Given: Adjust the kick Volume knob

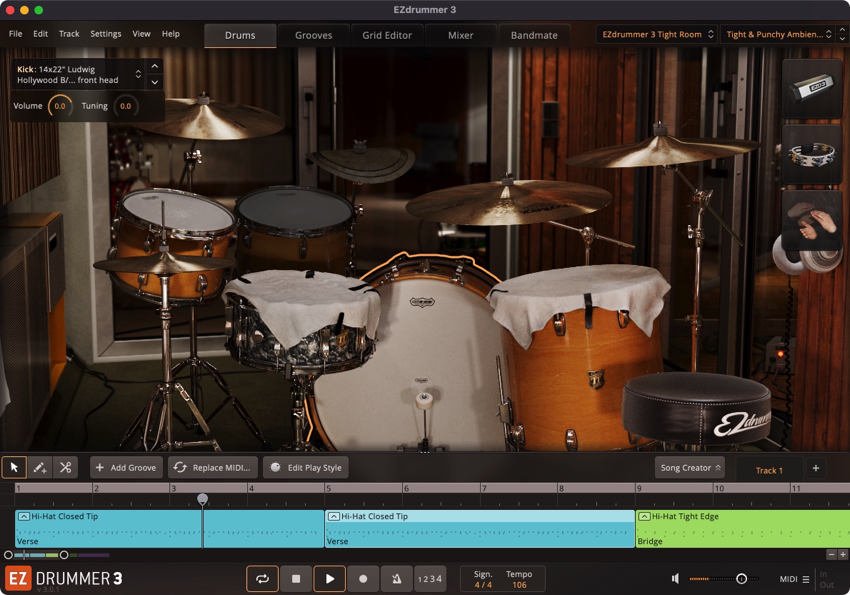Looking at the screenshot, I should tap(60, 106).
